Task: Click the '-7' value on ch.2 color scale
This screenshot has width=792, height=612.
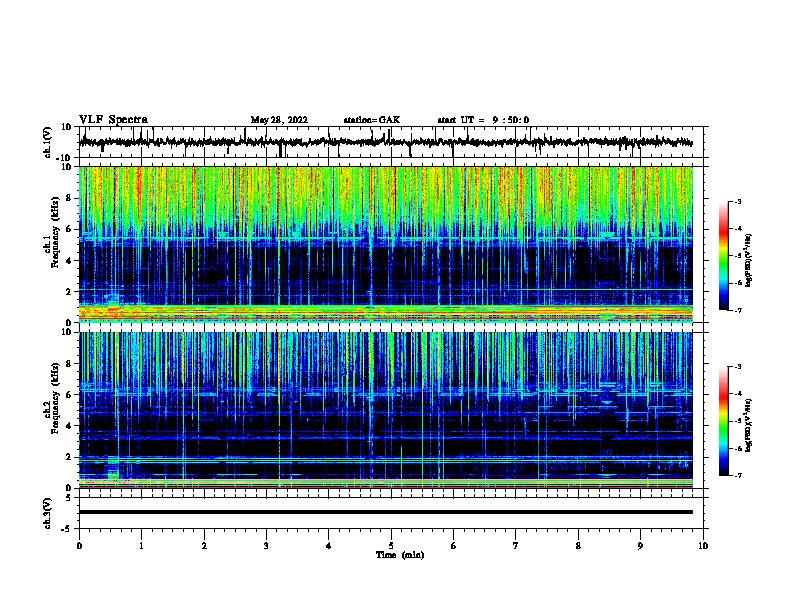Action: coord(738,475)
